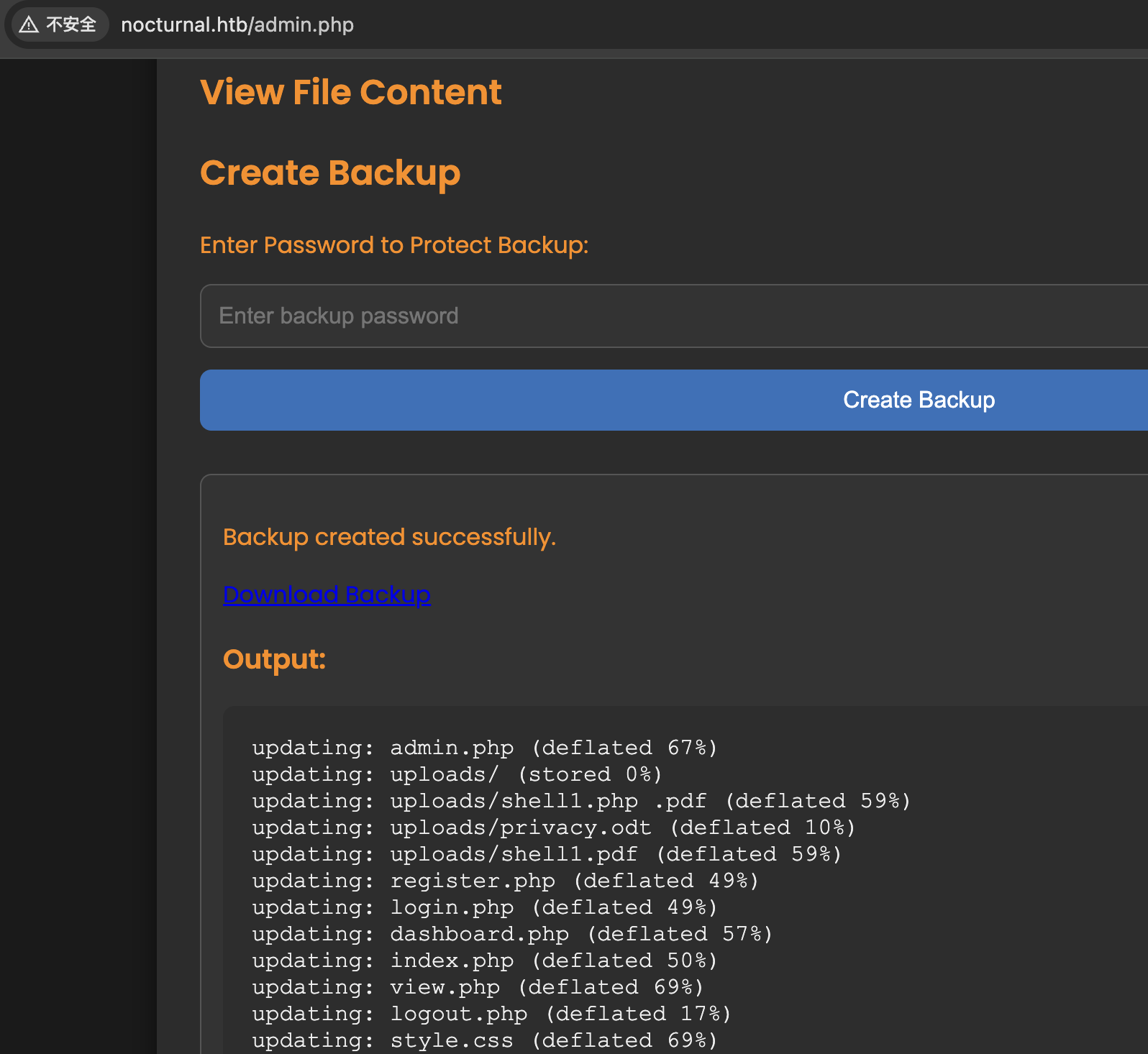Click the style.css deflated 69% line
1148x1054 pixels.
pos(485,1040)
